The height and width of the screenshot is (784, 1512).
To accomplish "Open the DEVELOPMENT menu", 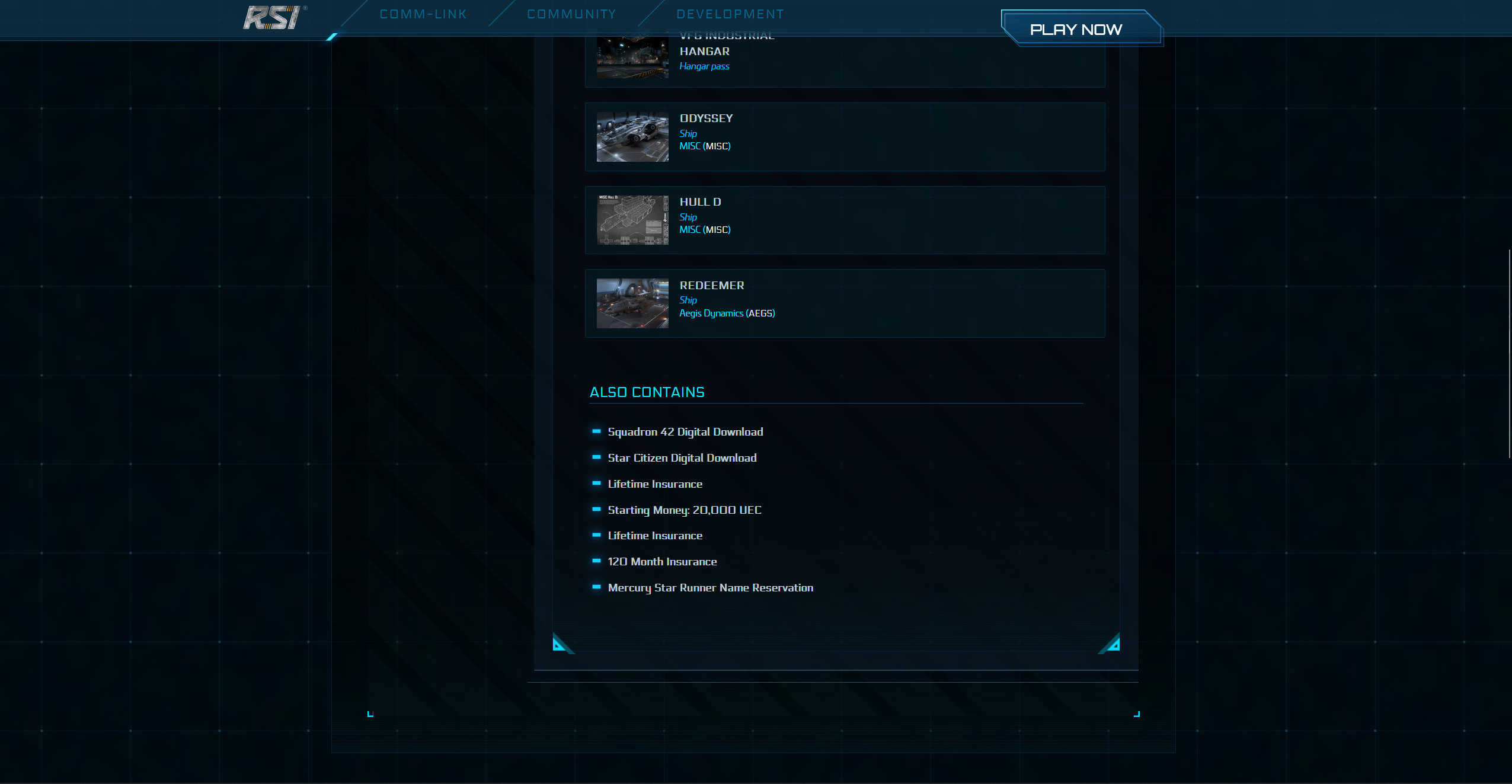I will point(730,14).
